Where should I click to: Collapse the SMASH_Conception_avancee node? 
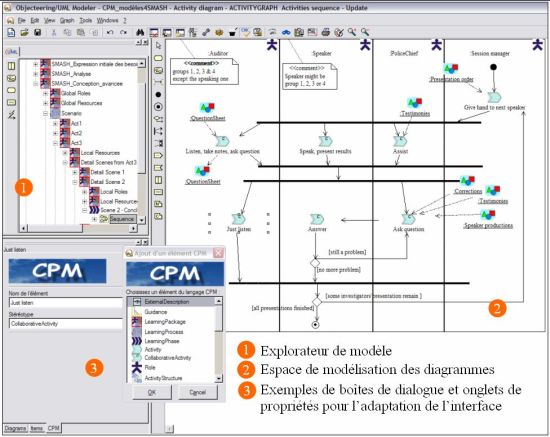pos(35,84)
